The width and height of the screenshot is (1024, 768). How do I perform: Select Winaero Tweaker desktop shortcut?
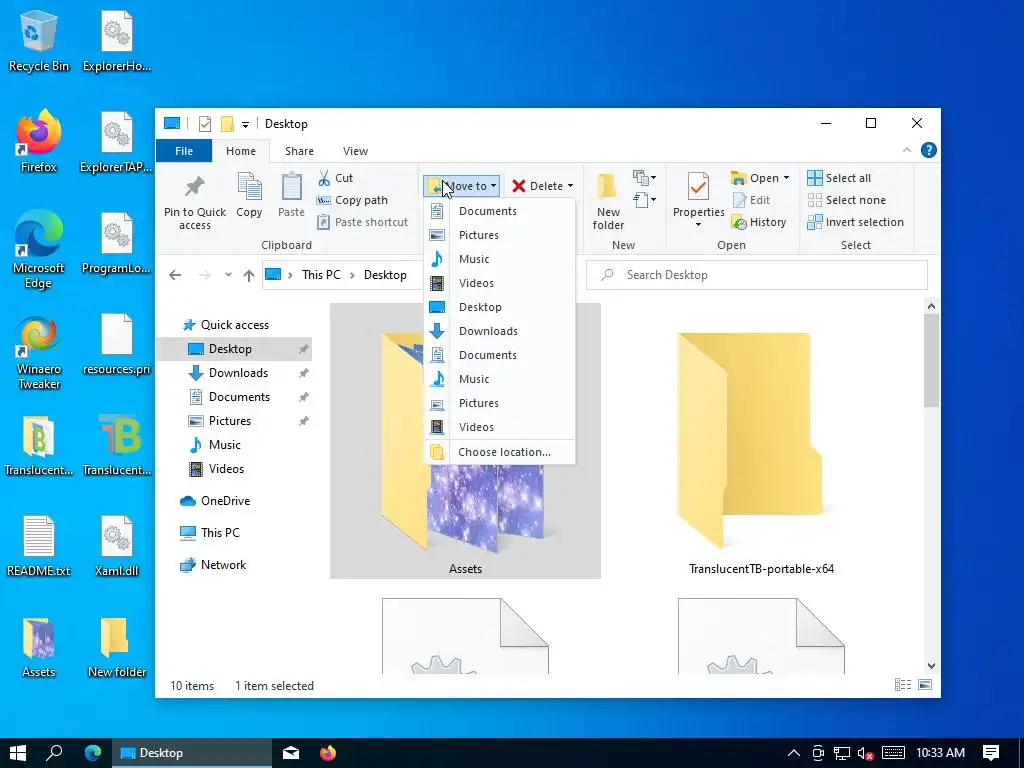[39, 353]
